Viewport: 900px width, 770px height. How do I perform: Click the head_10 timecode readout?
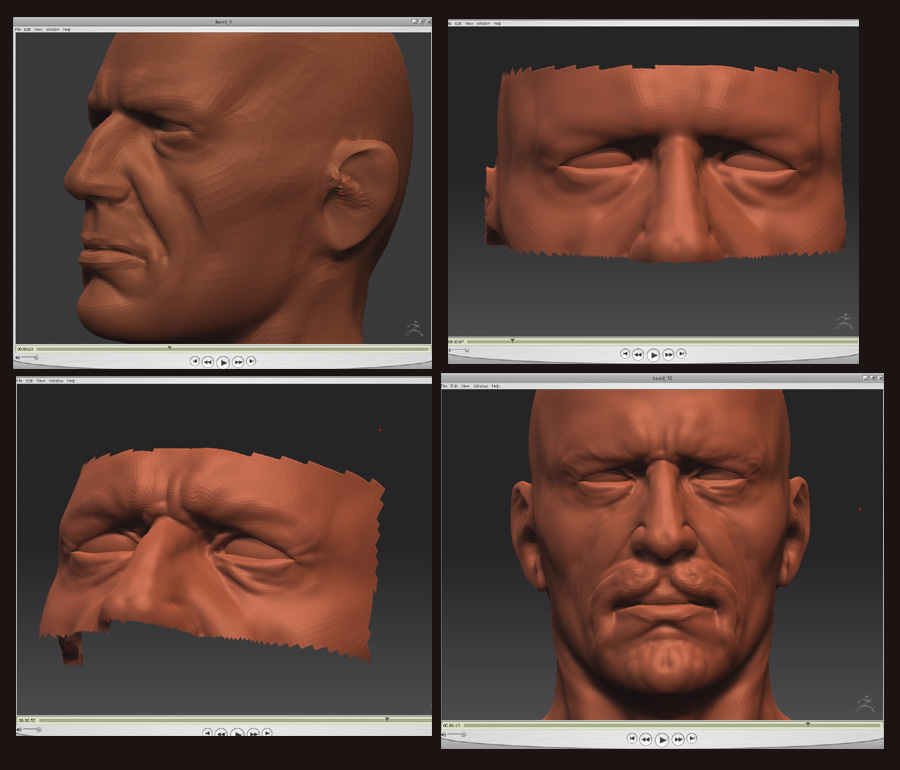pos(452,725)
